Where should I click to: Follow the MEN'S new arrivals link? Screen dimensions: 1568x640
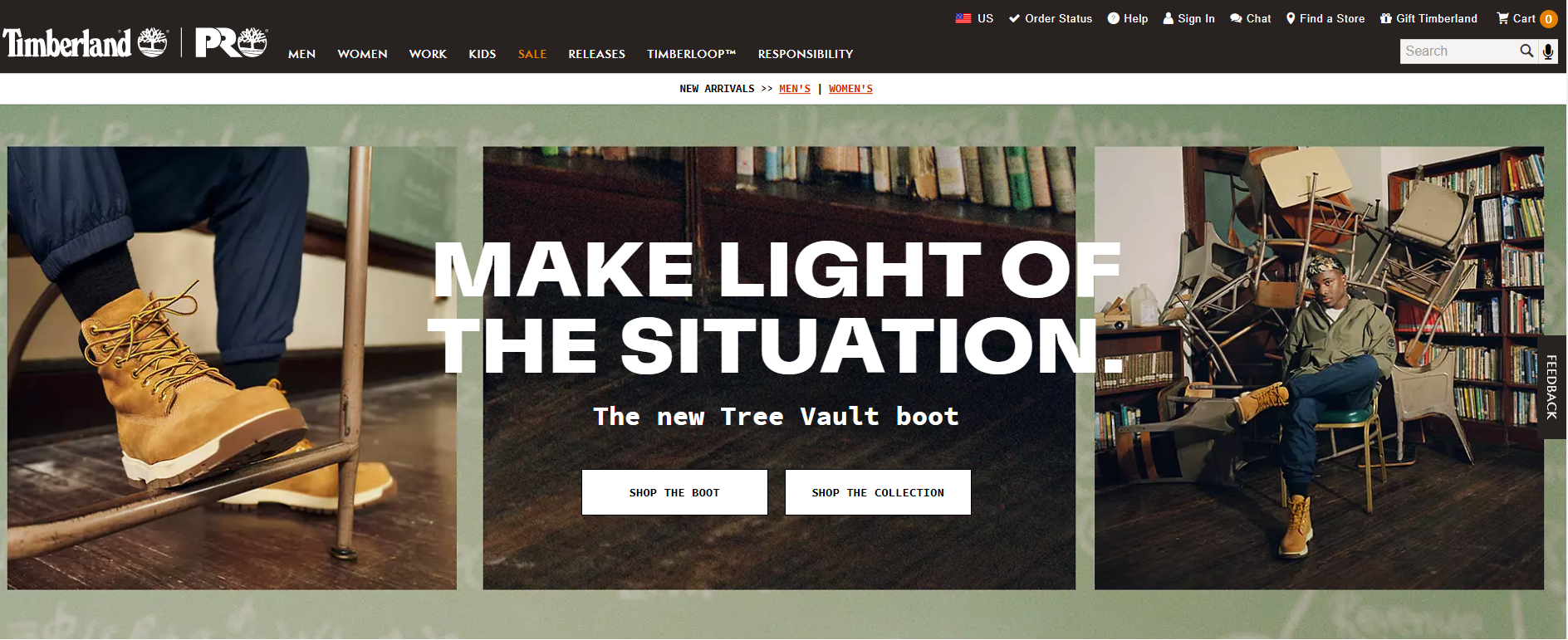[x=795, y=89]
